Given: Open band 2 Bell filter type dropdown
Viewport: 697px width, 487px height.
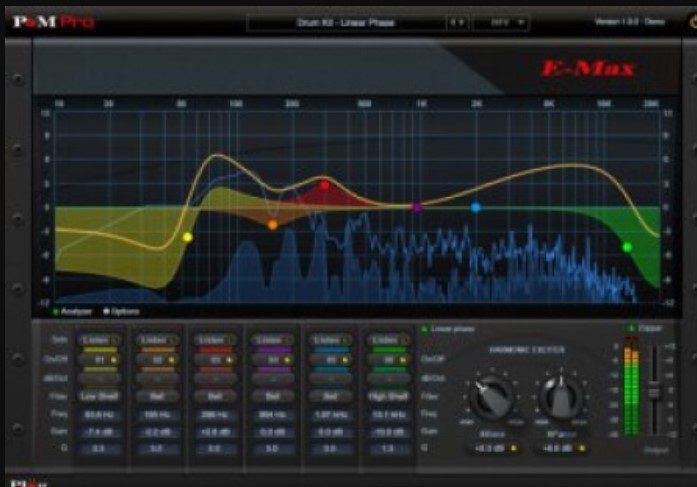Looking at the screenshot, I should point(158,396).
